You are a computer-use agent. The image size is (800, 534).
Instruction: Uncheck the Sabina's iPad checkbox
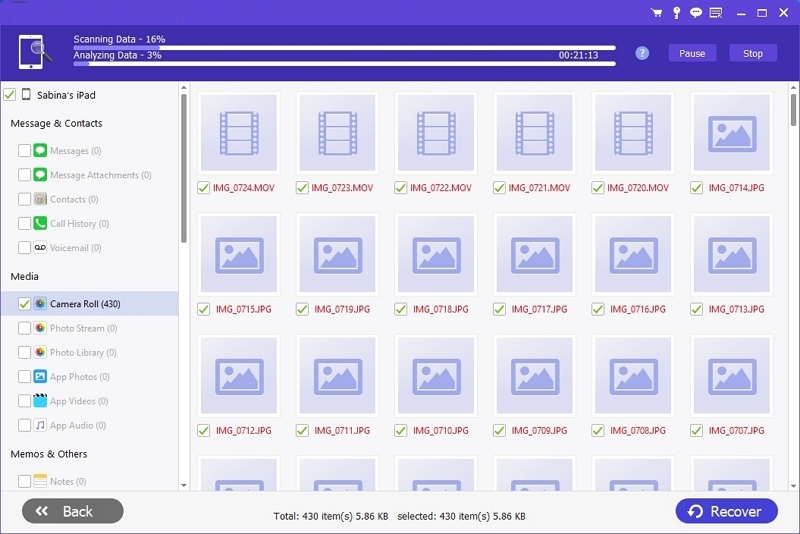pyautogui.click(x=10, y=95)
